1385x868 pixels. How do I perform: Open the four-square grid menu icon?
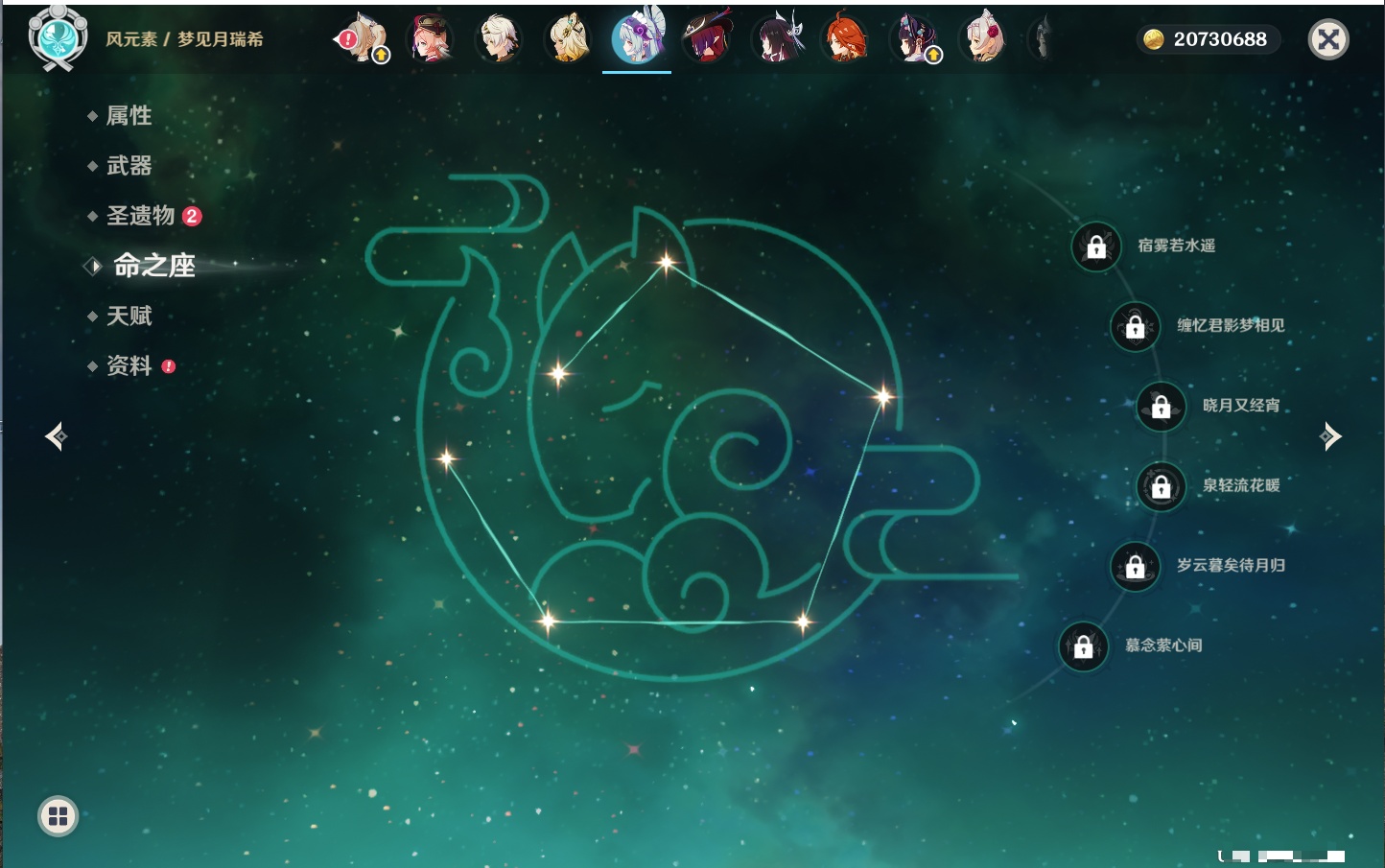(58, 816)
